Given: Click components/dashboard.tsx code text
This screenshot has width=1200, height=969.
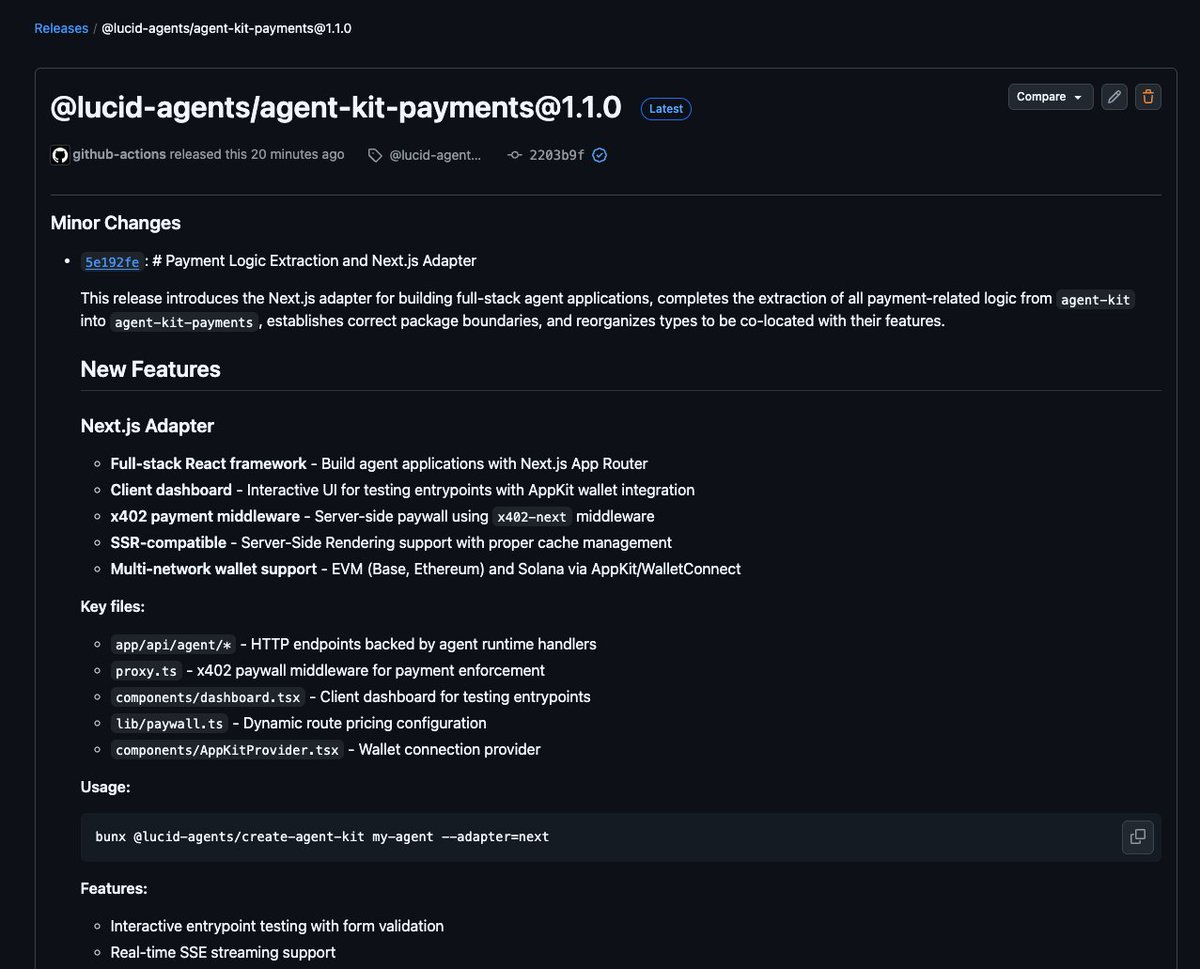Looking at the screenshot, I should (208, 697).
